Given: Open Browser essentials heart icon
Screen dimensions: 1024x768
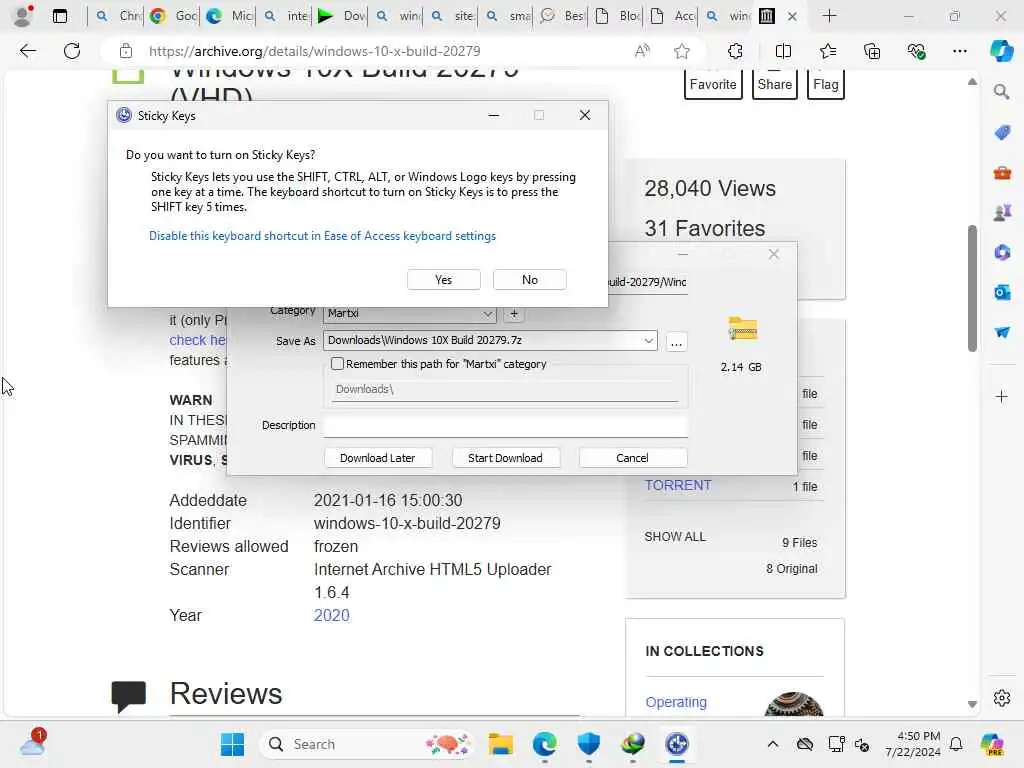Looking at the screenshot, I should click(x=916, y=51).
